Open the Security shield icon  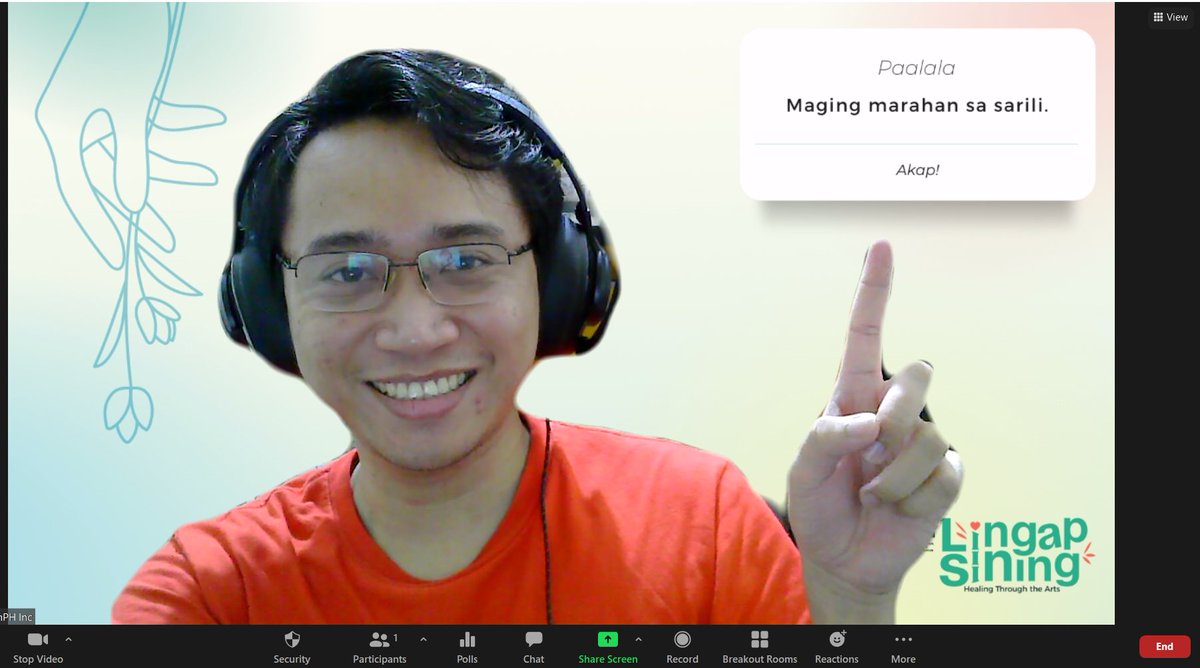pos(292,639)
